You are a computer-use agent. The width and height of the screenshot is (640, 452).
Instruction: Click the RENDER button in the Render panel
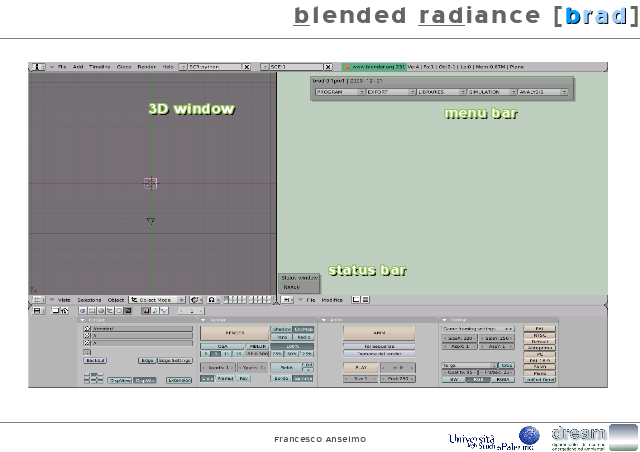click(x=234, y=332)
